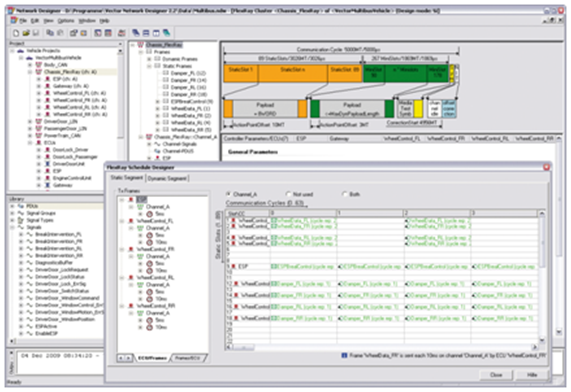Collapse the Static Frames tree node
The width and height of the screenshot is (571, 392).
pos(149,66)
